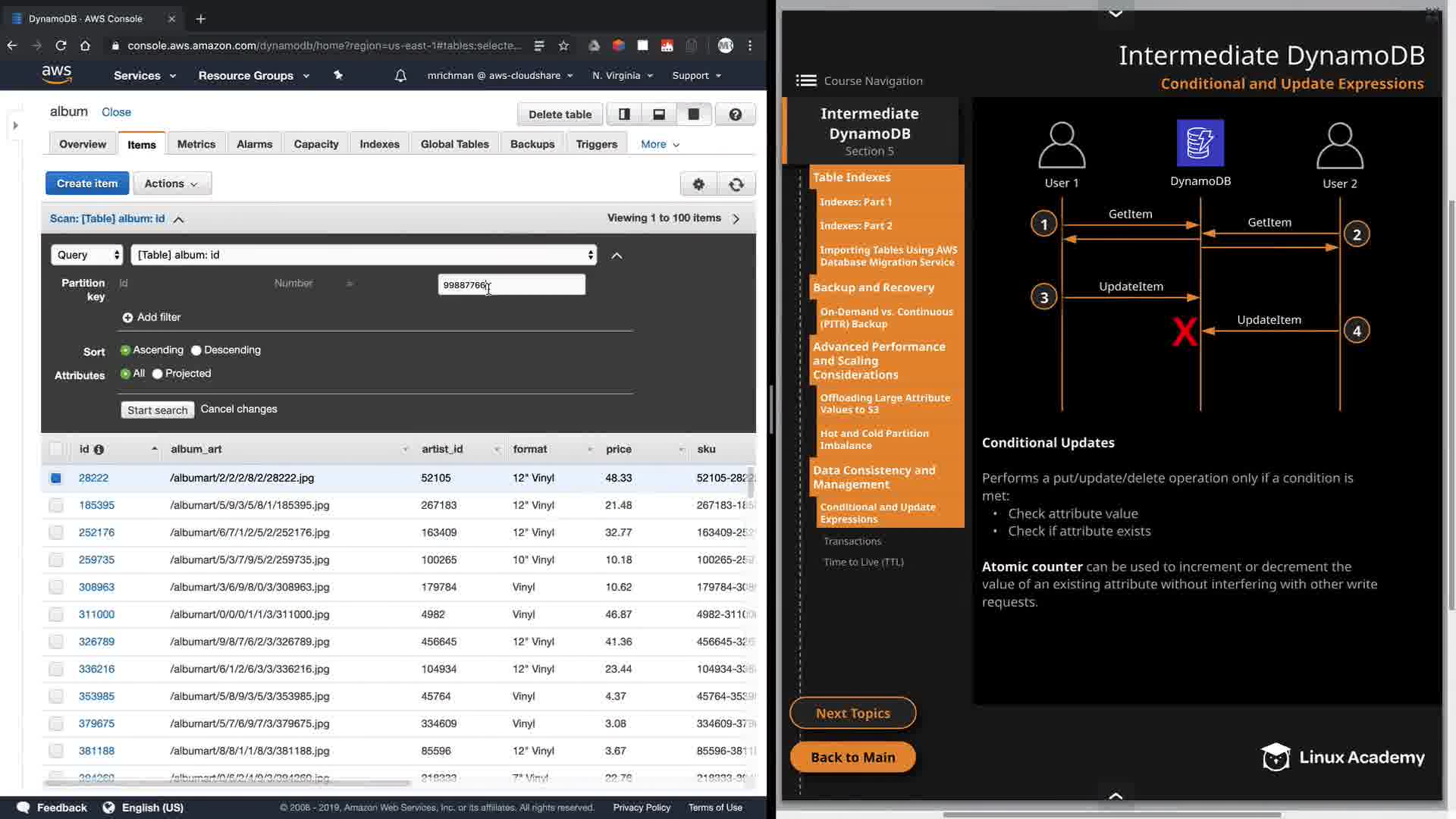
Task: Check the checkbox for item 185395
Action: pos(56,505)
